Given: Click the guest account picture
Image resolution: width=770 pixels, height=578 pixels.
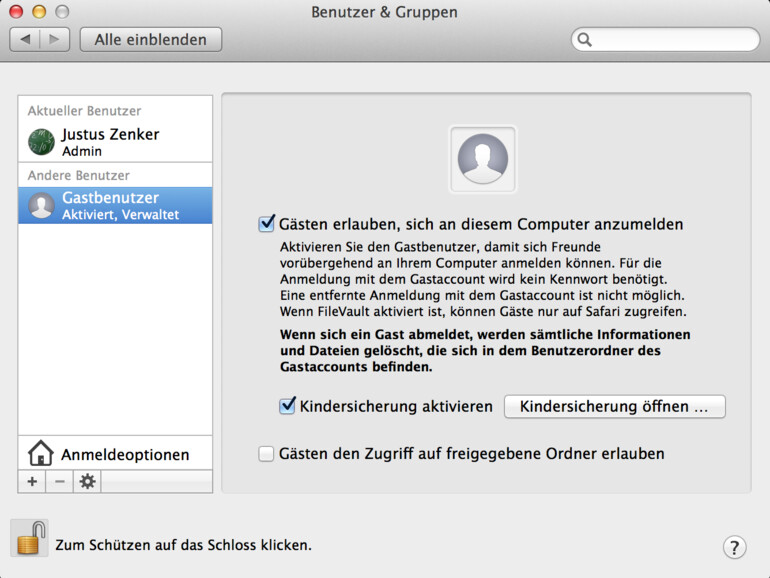Looking at the screenshot, I should coord(483,159).
